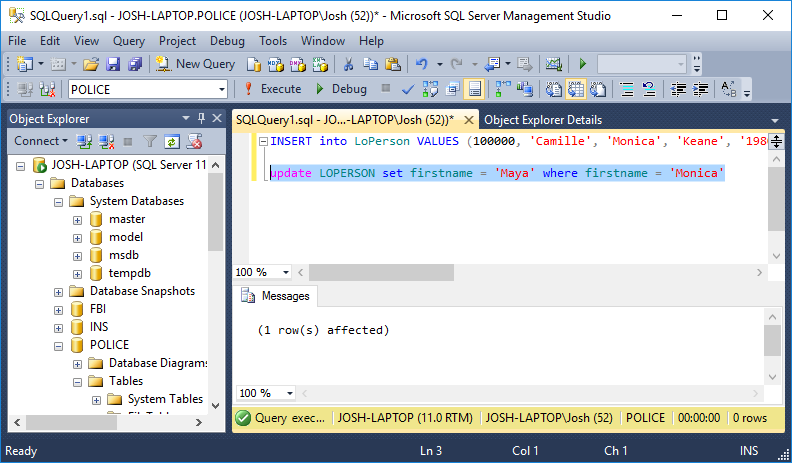Expand the Database Snapshots folder
The width and height of the screenshot is (792, 463).
[x=59, y=292]
